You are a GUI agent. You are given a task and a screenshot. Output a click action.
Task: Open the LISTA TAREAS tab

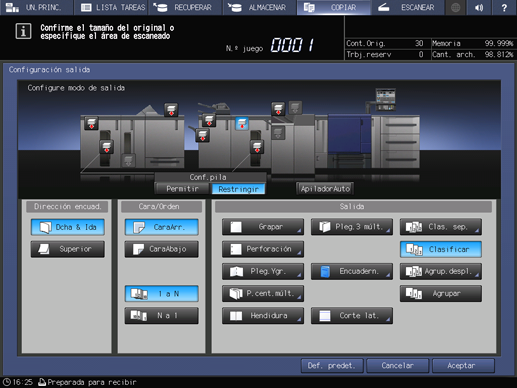tap(111, 7)
